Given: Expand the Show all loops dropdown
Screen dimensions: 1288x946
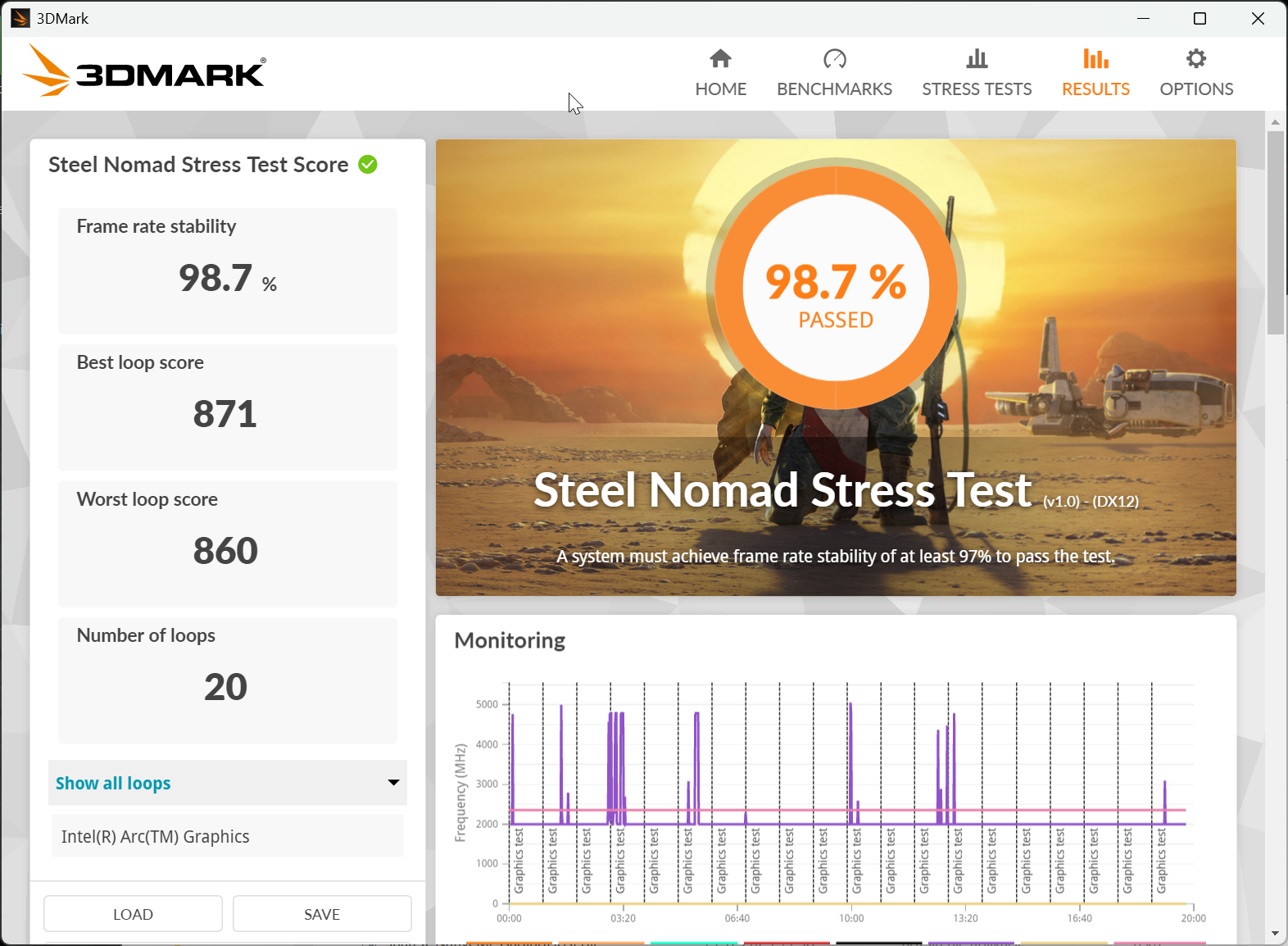Looking at the screenshot, I should pos(228,783).
